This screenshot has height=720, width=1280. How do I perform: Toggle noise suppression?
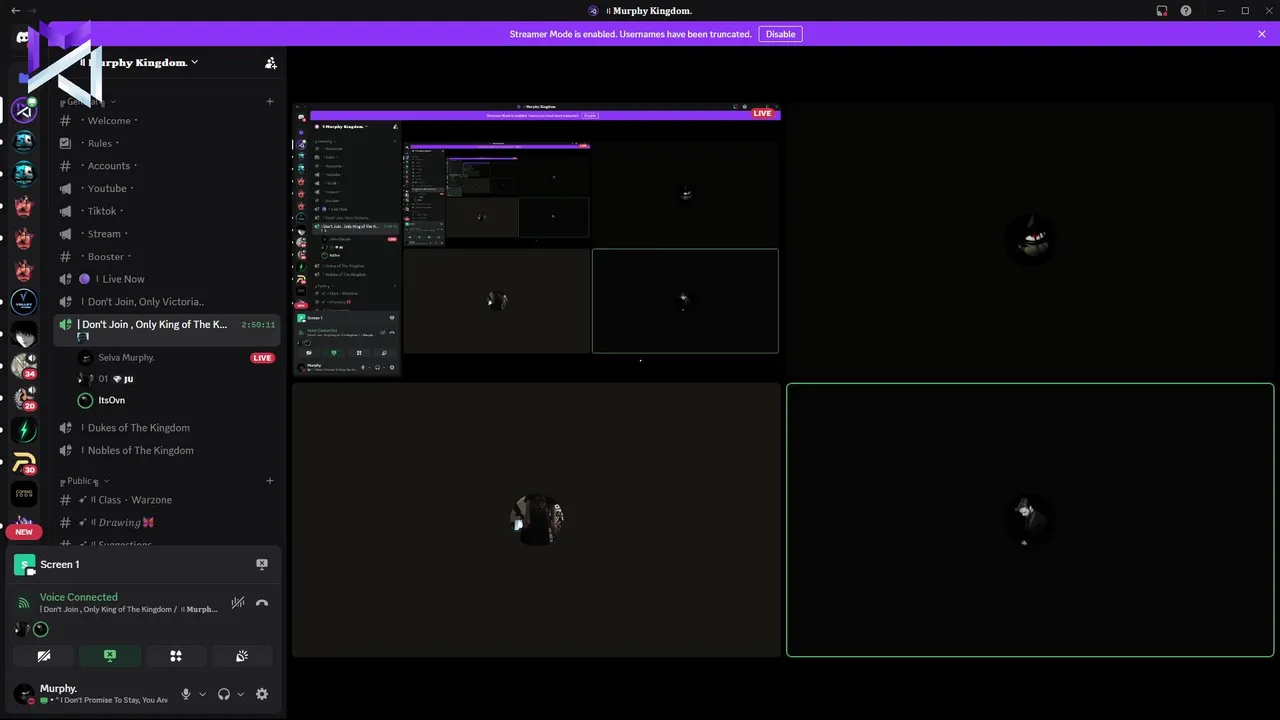click(238, 603)
